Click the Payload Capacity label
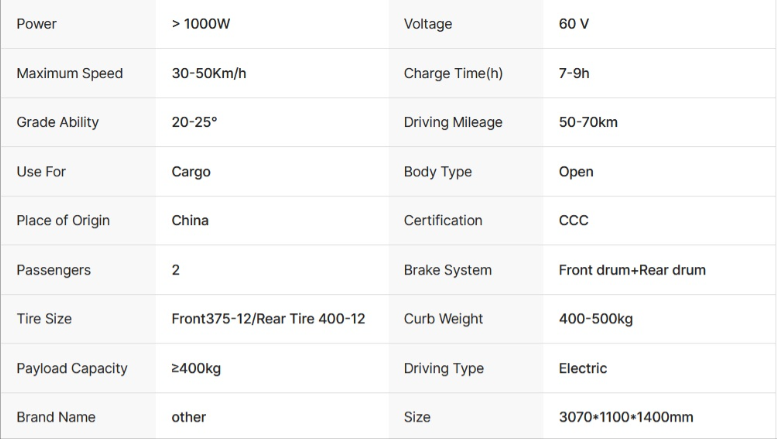Screen dimensions: 777x439 pyautogui.click(x=72, y=368)
